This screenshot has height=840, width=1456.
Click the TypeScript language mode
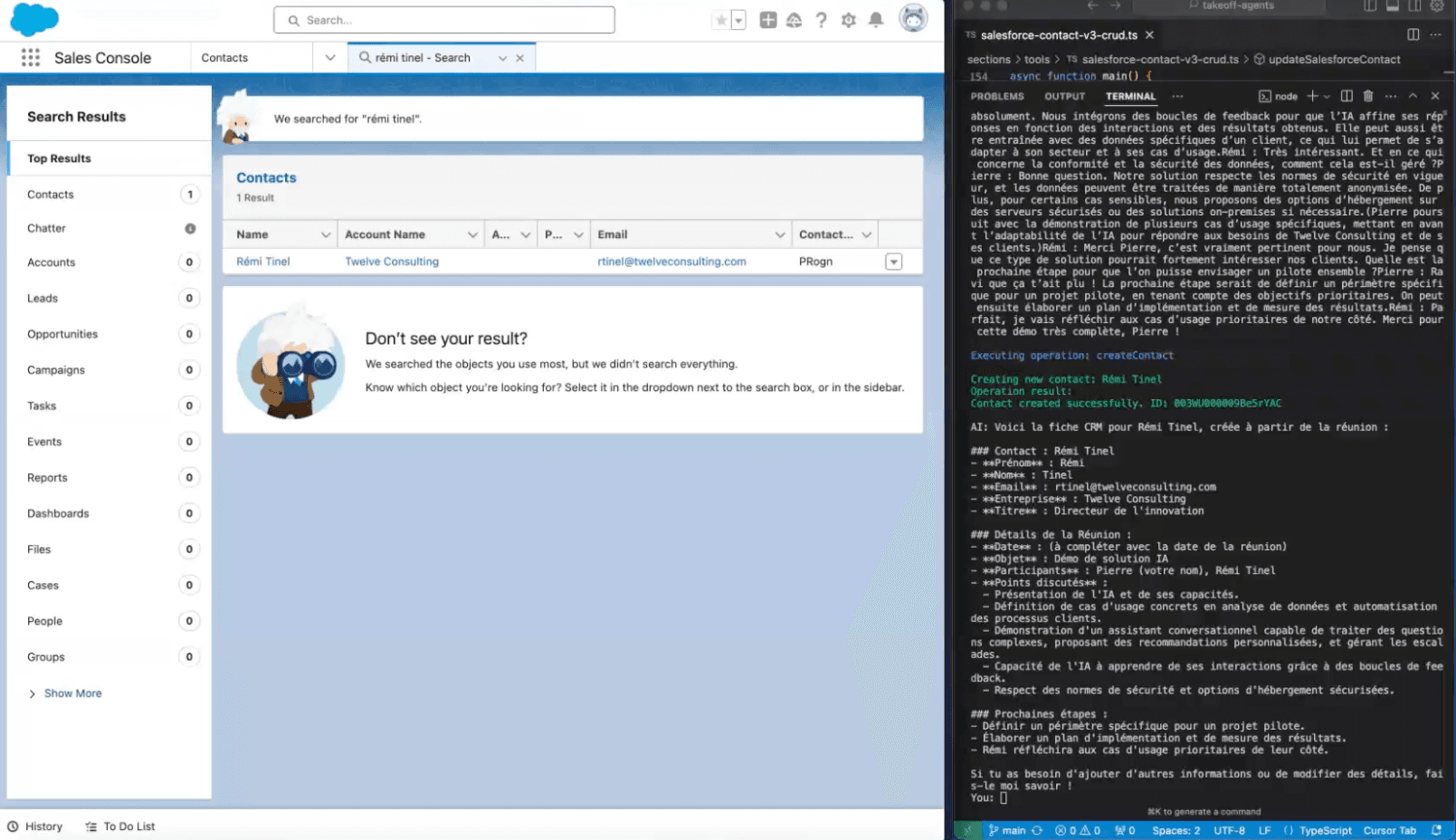click(x=1325, y=830)
